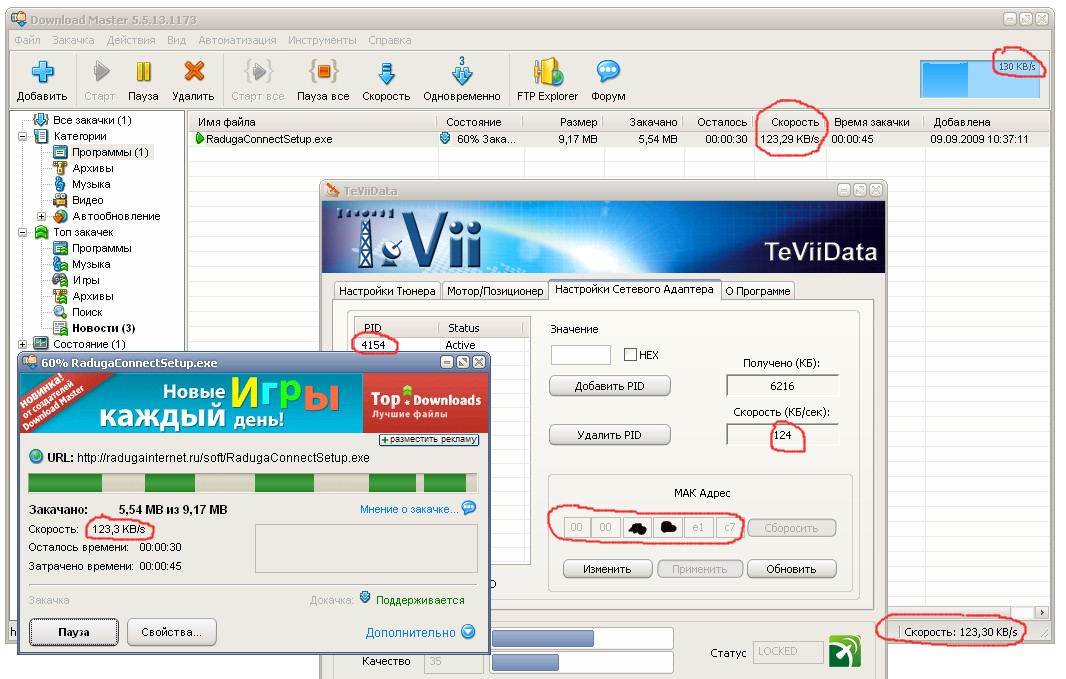The image size is (1066, 679).
Task: Open the Одновременно toolbar icon
Action: [x=462, y=71]
